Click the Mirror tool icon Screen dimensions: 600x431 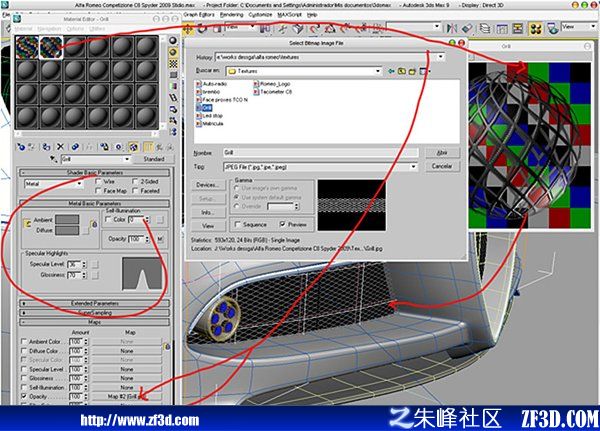452,28
